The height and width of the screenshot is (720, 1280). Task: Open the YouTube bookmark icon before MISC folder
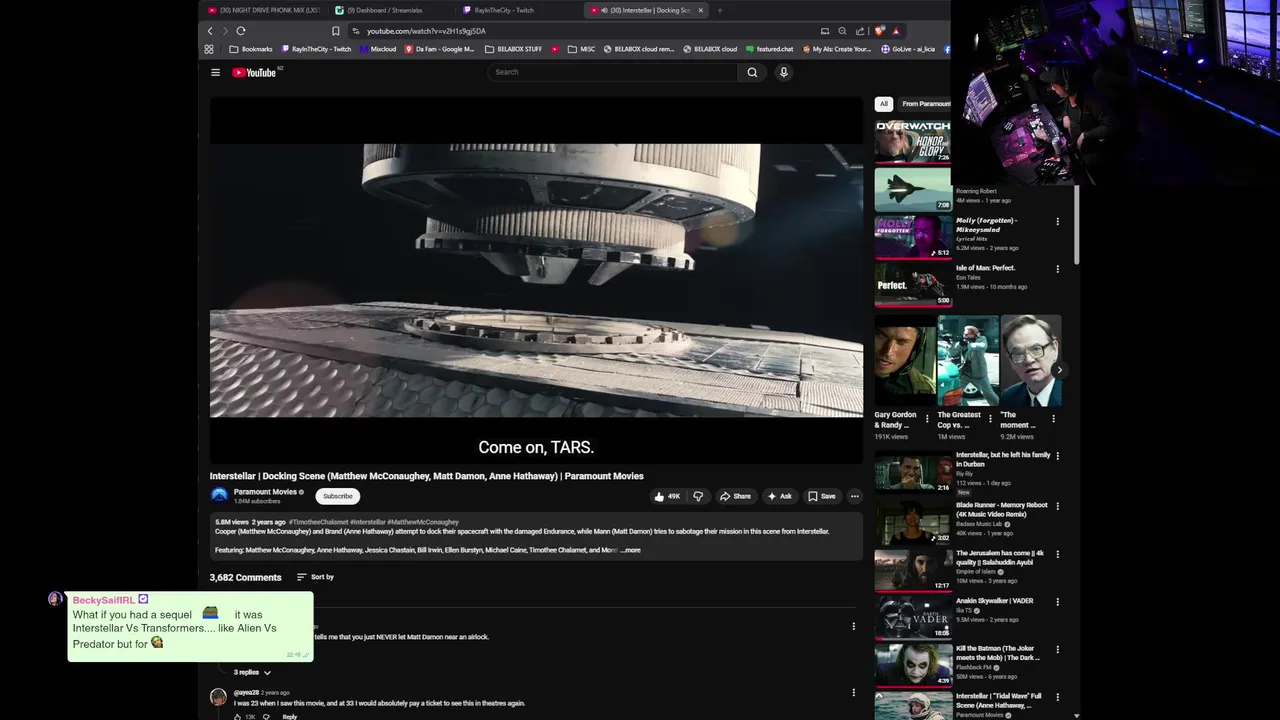[555, 49]
